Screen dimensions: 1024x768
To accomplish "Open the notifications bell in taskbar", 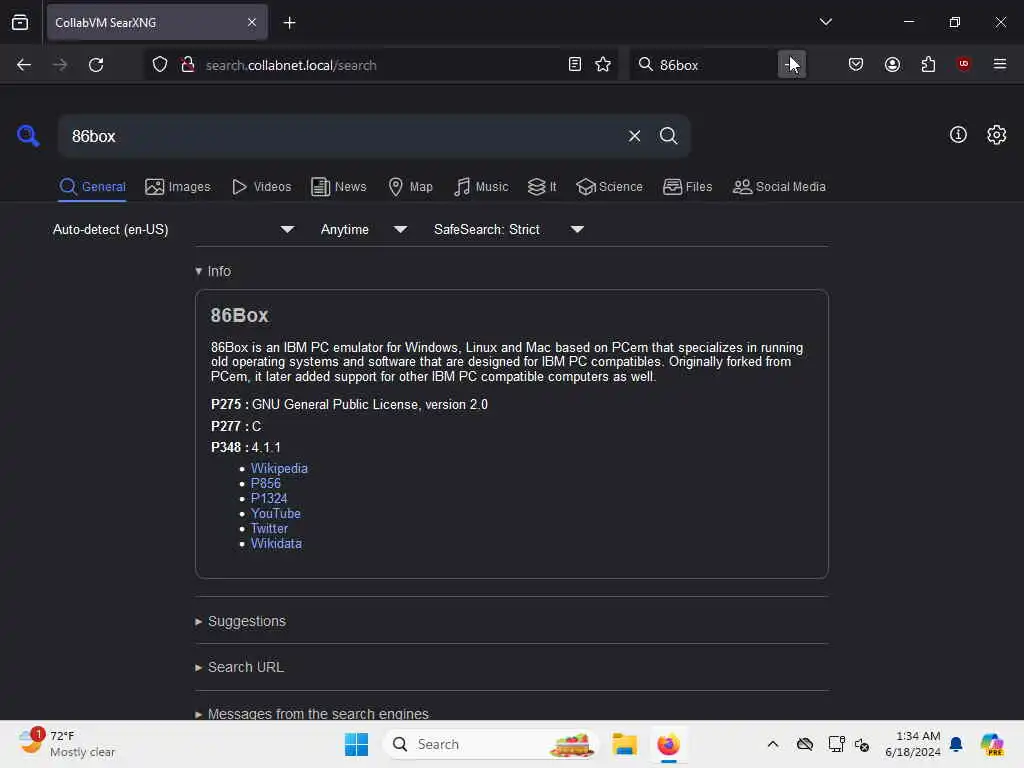I will [x=956, y=744].
